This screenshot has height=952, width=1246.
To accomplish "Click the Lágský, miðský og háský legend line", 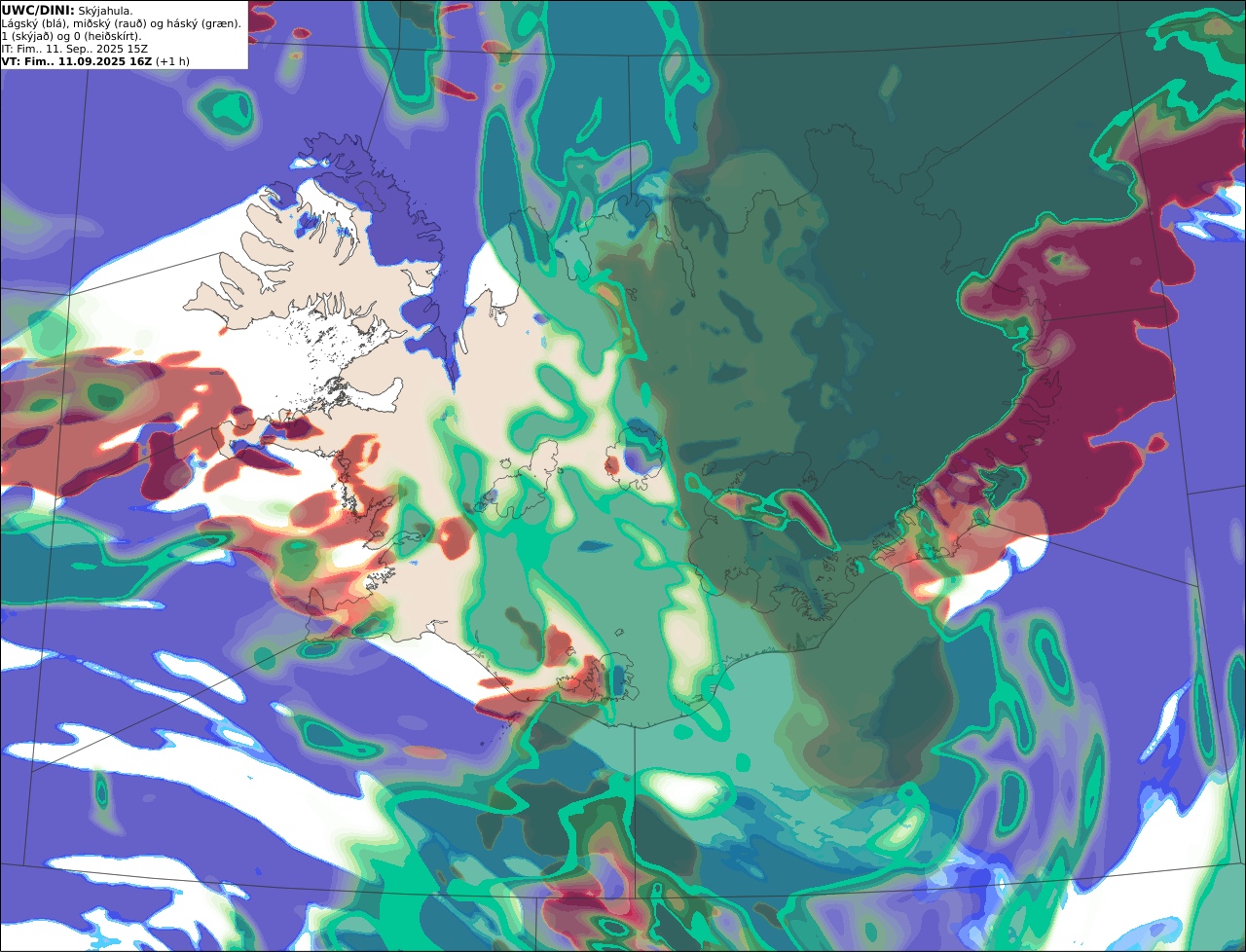I will [122, 23].
